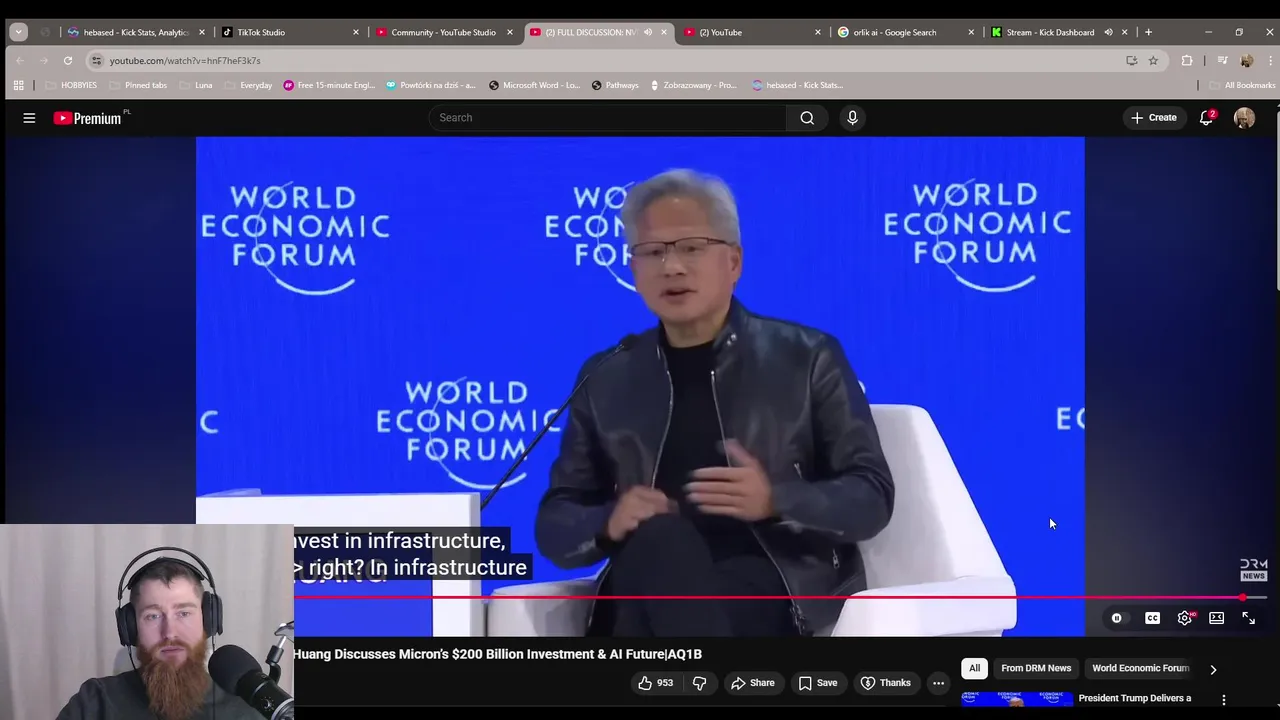
Task: Open player settings gear
Action: pyautogui.click(x=1185, y=618)
